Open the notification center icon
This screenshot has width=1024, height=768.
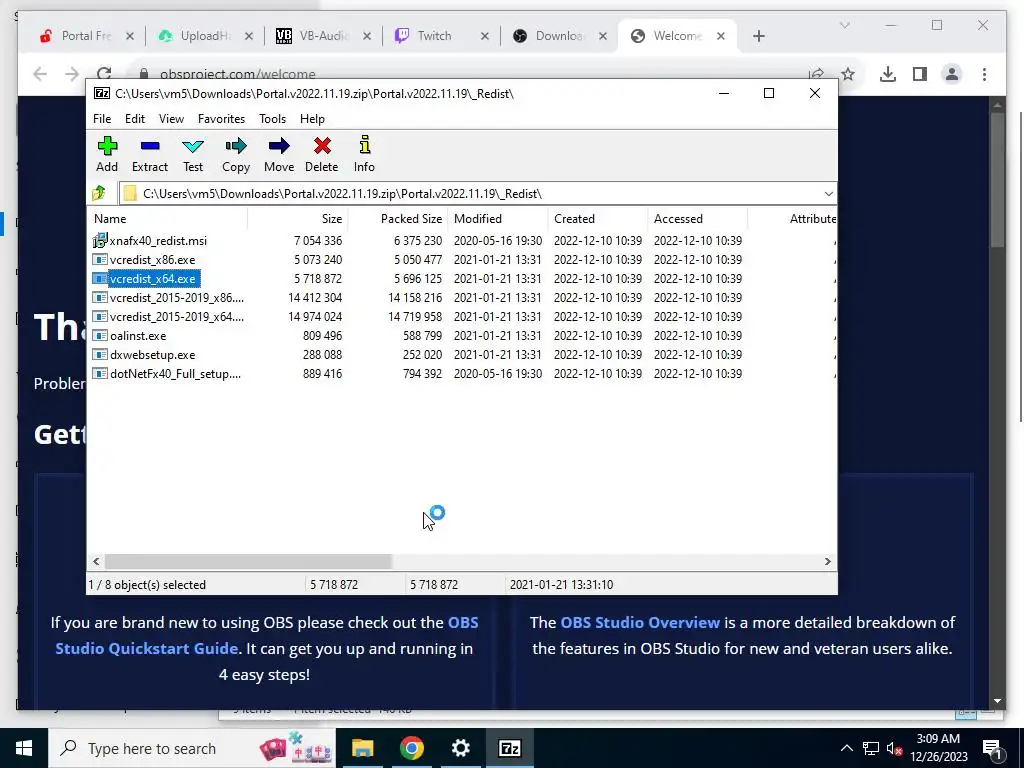pos(992,748)
